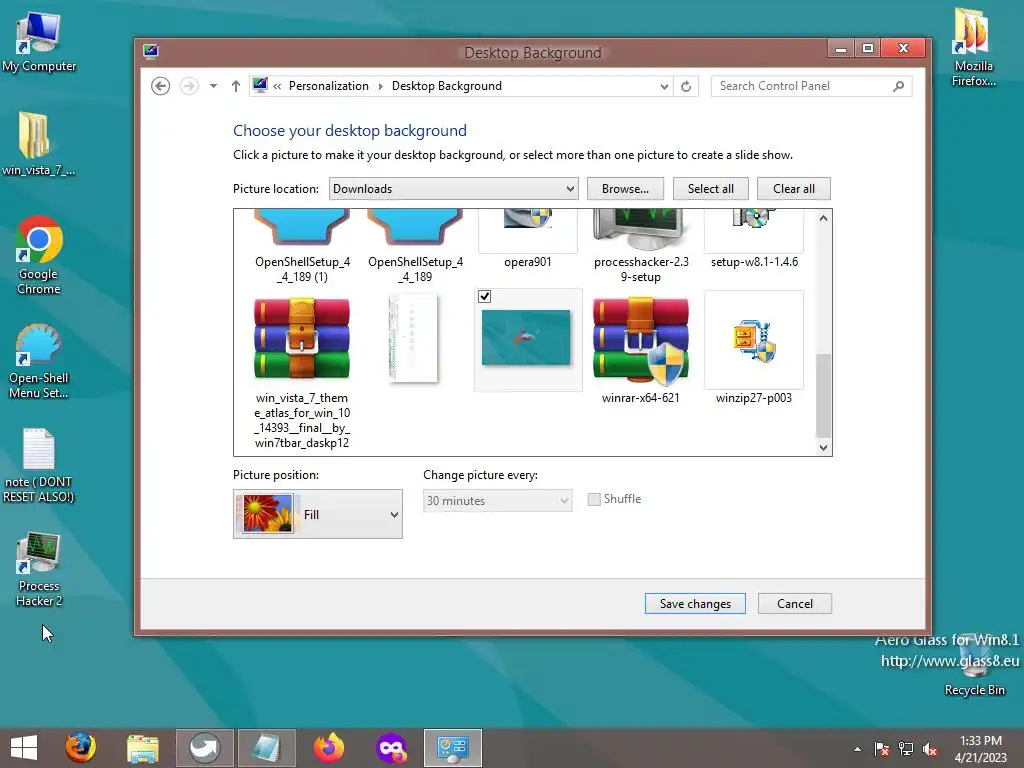Screen dimensions: 1024x768
Task: Click breadcrumb chevron after Personalization
Action: point(380,86)
